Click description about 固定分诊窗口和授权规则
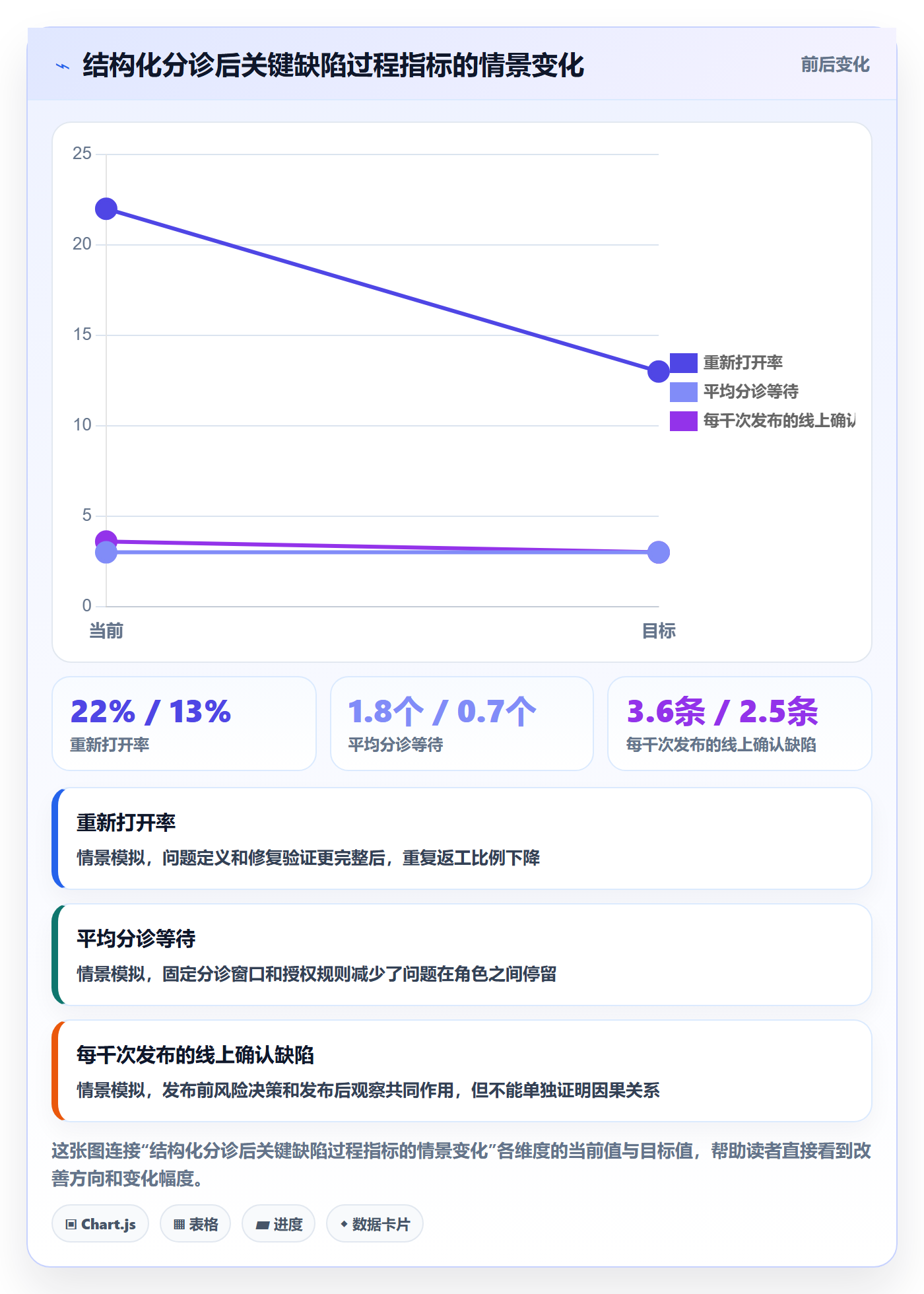Image resolution: width=924 pixels, height=1294 pixels. click(317, 974)
